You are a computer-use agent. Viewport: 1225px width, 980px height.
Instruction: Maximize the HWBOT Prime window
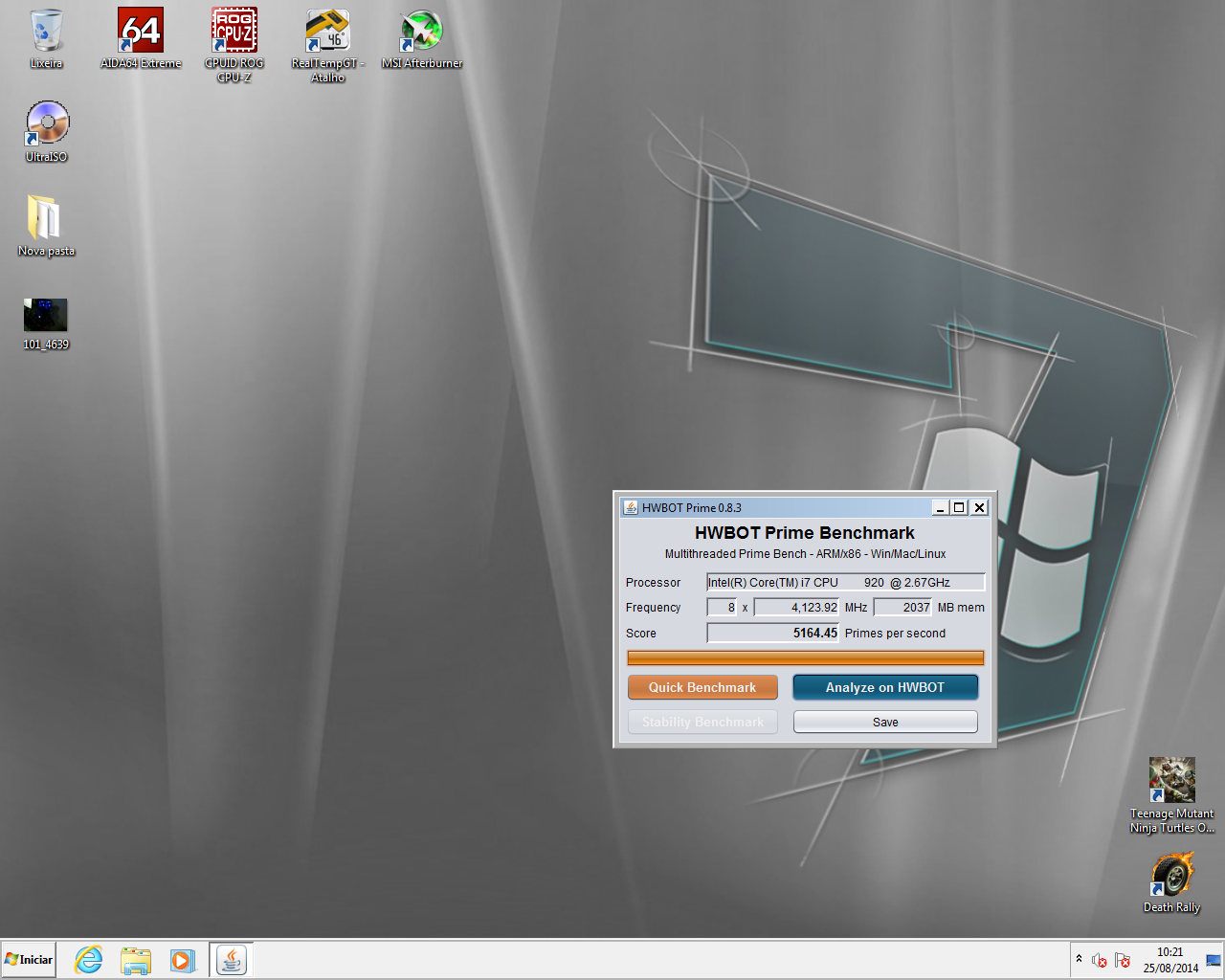(959, 507)
